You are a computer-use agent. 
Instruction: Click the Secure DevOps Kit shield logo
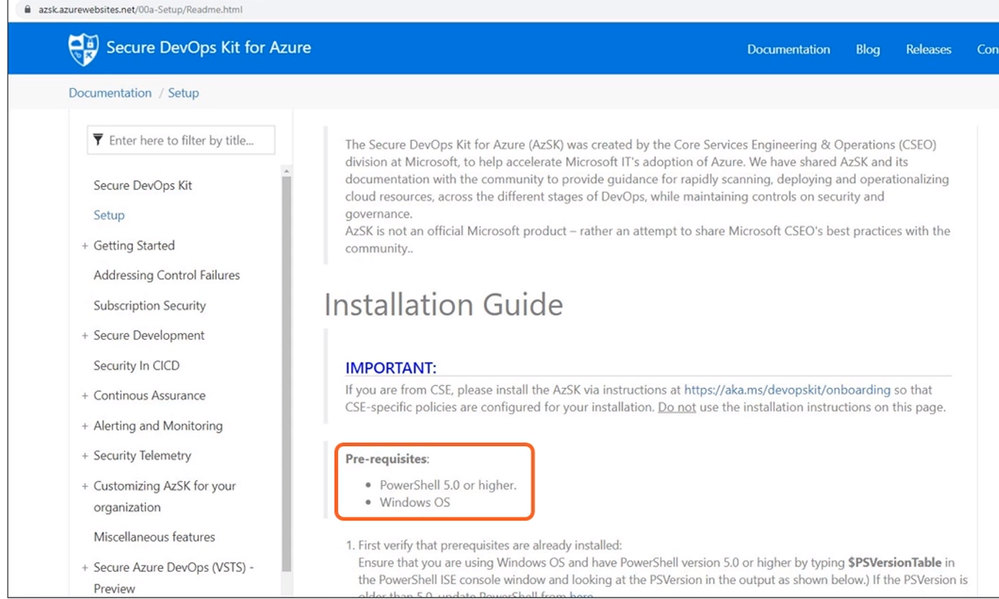pyautogui.click(x=83, y=49)
